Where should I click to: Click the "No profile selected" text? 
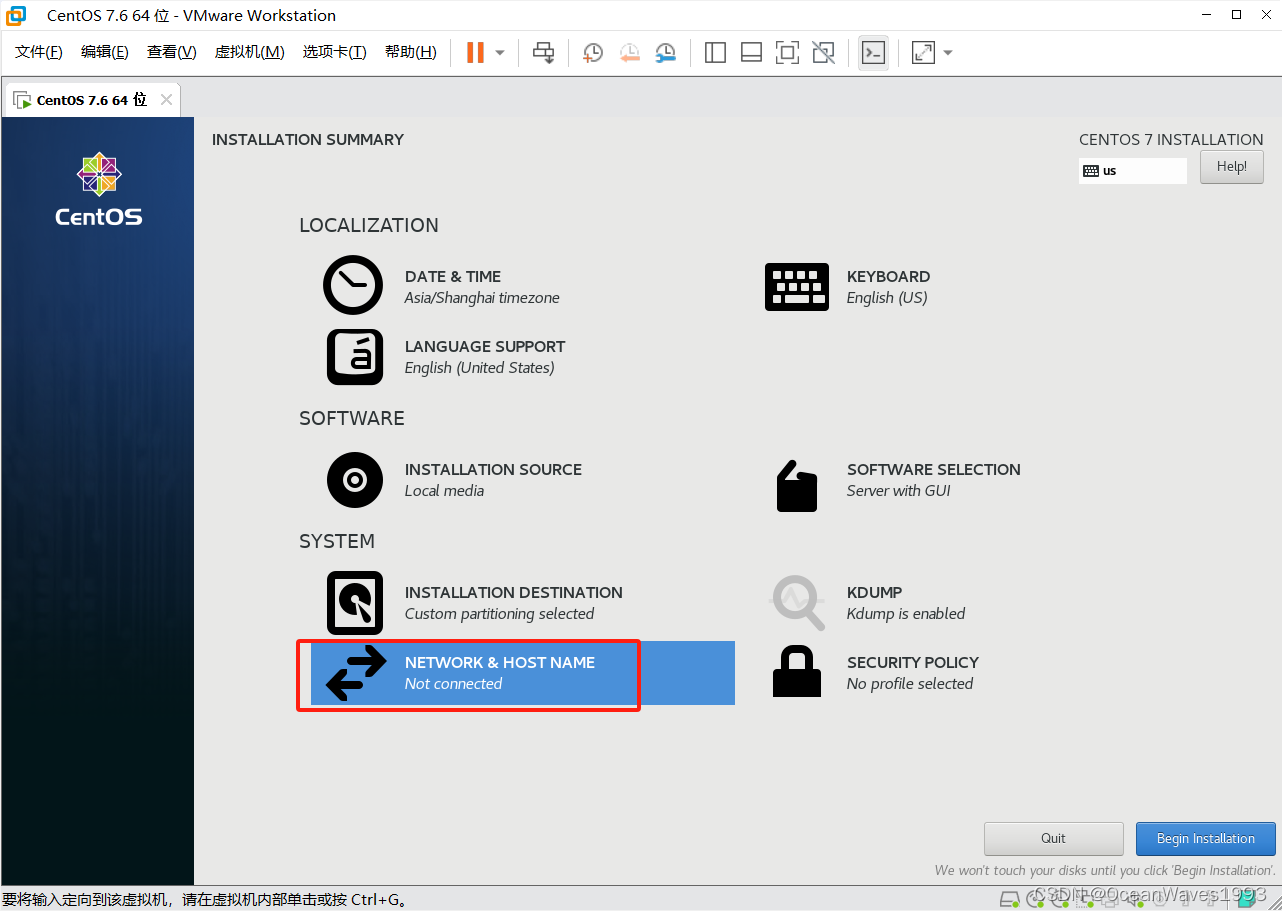[x=910, y=684]
